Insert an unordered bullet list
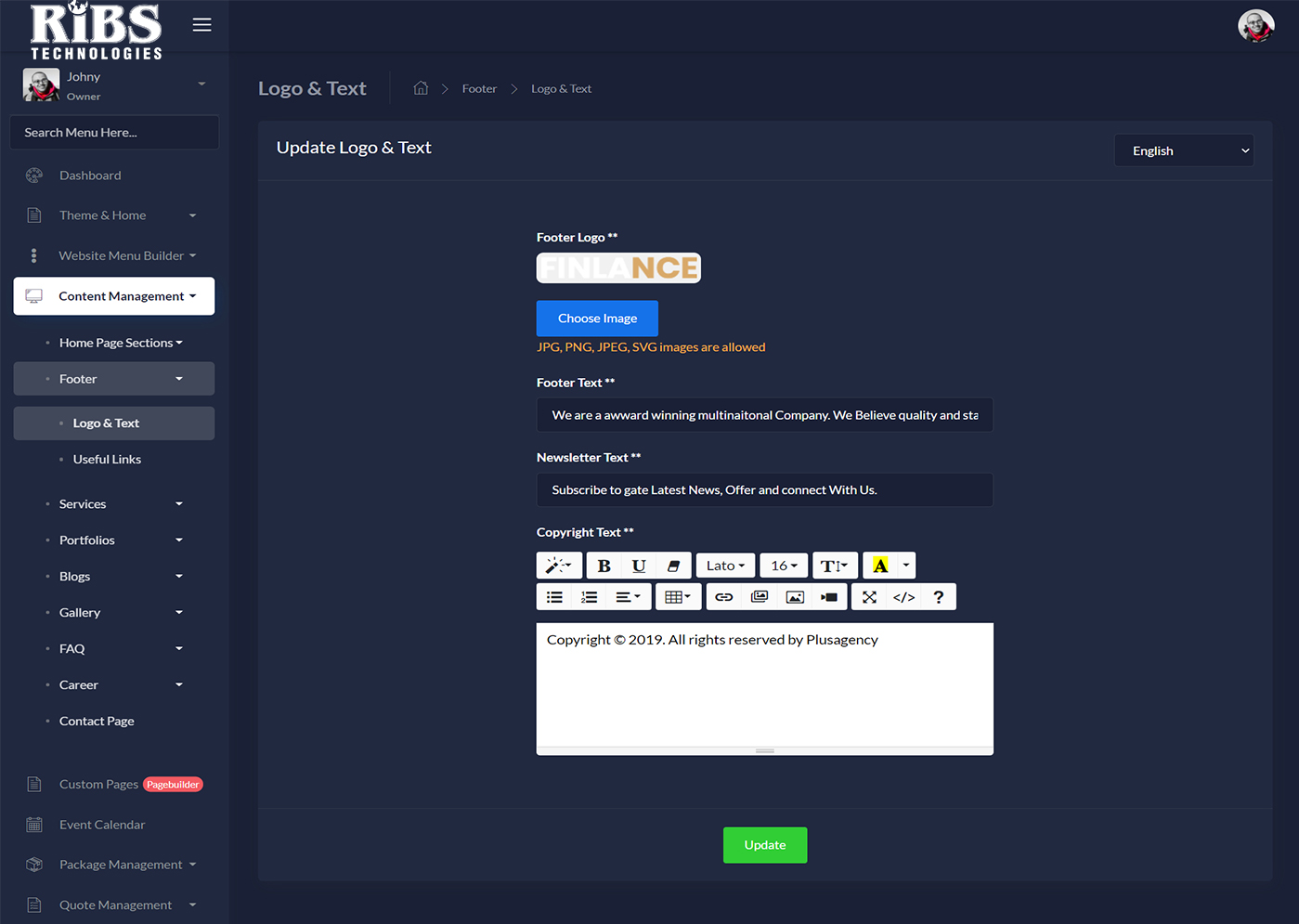Viewport: 1299px width, 924px height. tap(554, 597)
